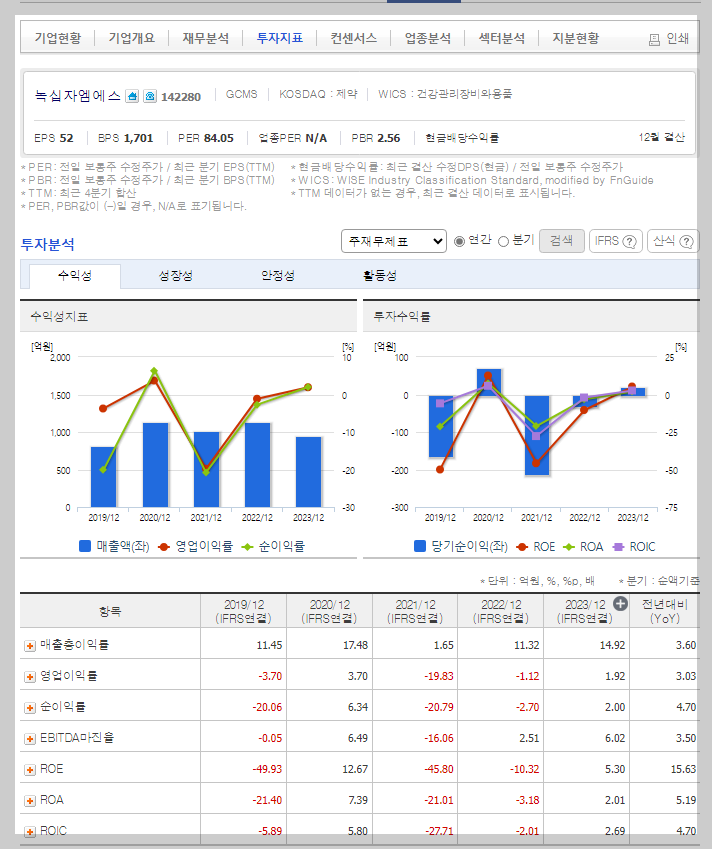Click the EPS 52 value
Screen dimensions: 712x849
pyautogui.click(x=66, y=138)
